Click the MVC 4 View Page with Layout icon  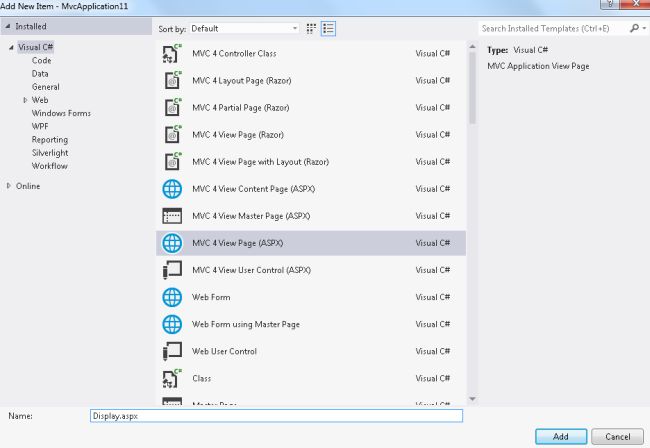coord(172,162)
